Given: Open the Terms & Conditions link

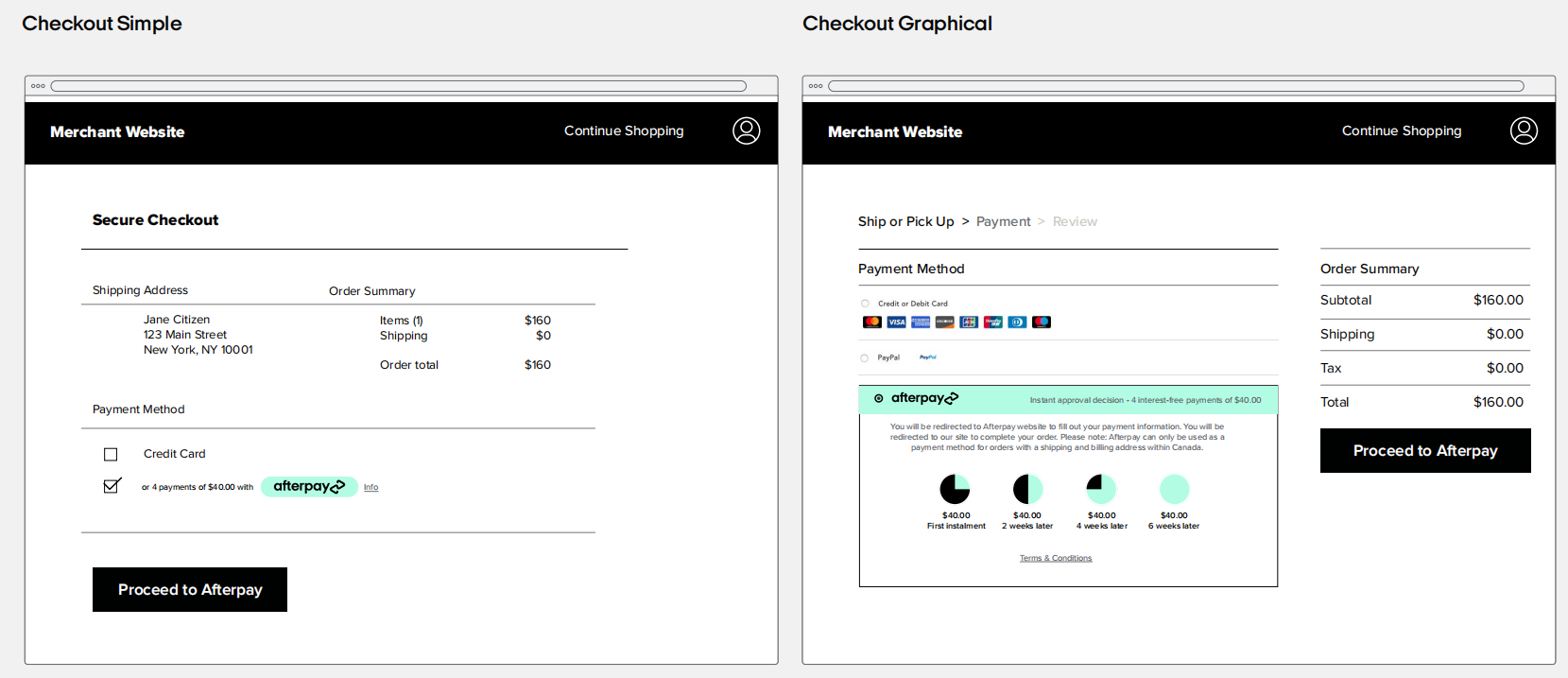Looking at the screenshot, I should [x=1055, y=559].
